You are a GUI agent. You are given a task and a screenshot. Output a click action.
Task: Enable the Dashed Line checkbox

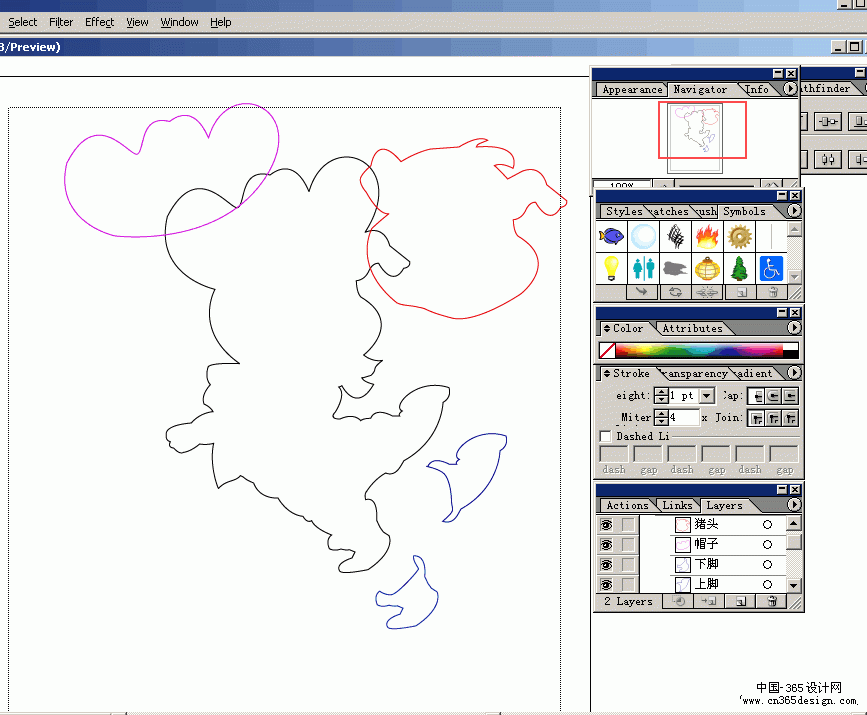(x=605, y=436)
